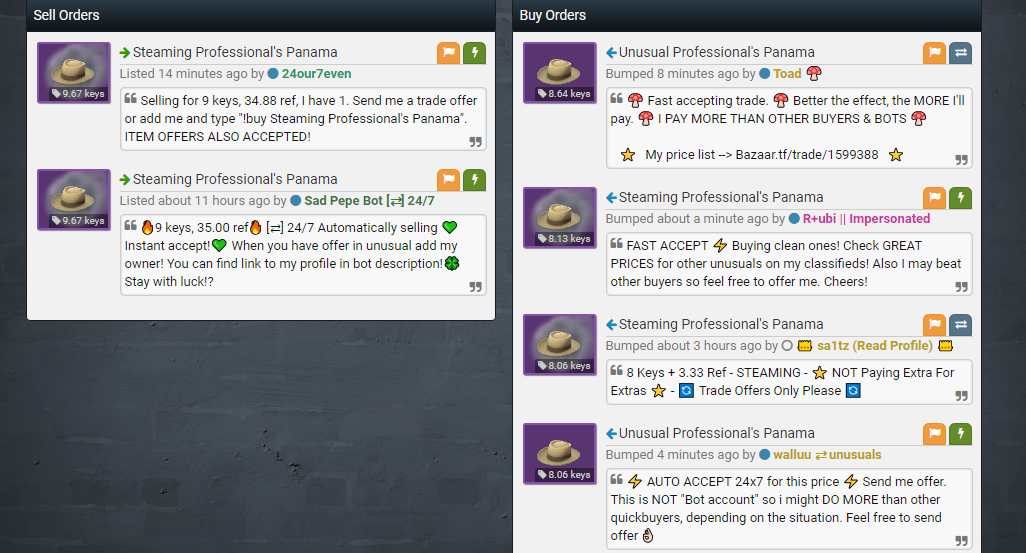Click the Sell Orders panel header
This screenshot has width=1026, height=553.
point(261,15)
